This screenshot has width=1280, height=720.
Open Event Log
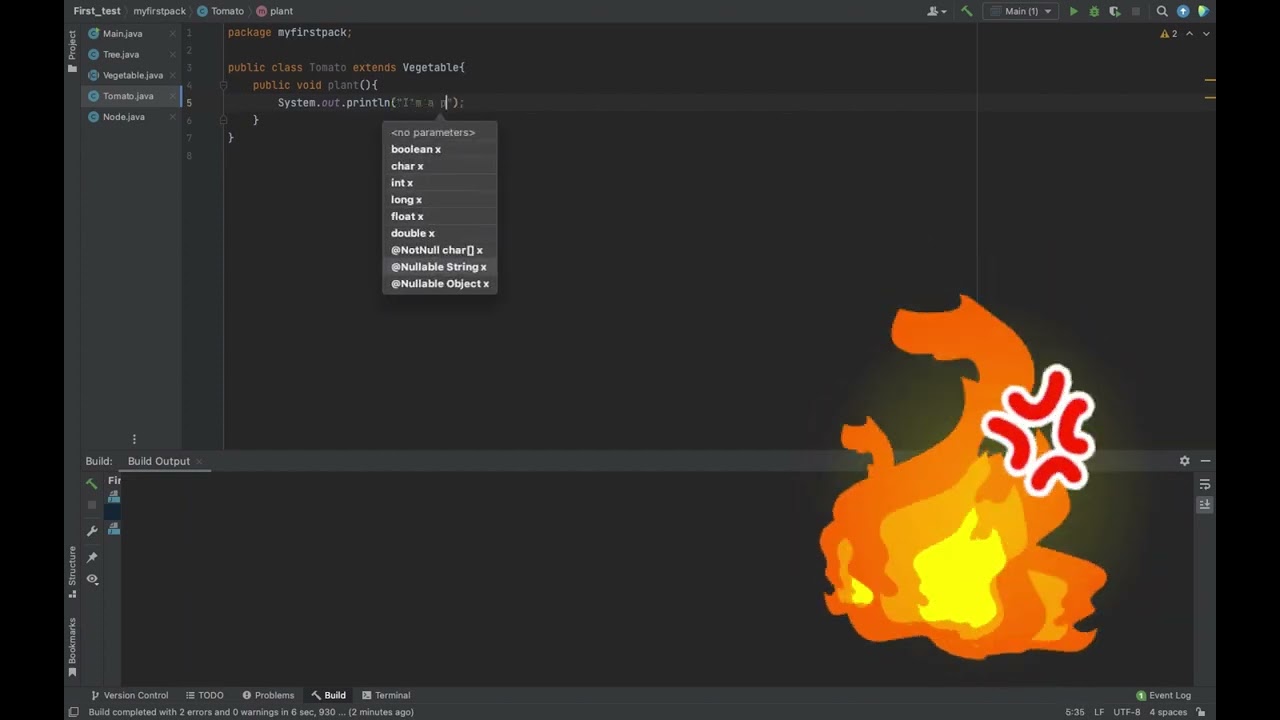[x=1163, y=695]
